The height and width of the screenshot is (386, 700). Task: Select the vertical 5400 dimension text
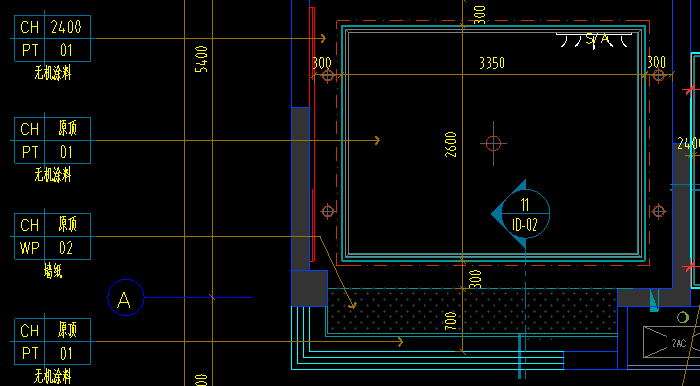pyautogui.click(x=202, y=59)
